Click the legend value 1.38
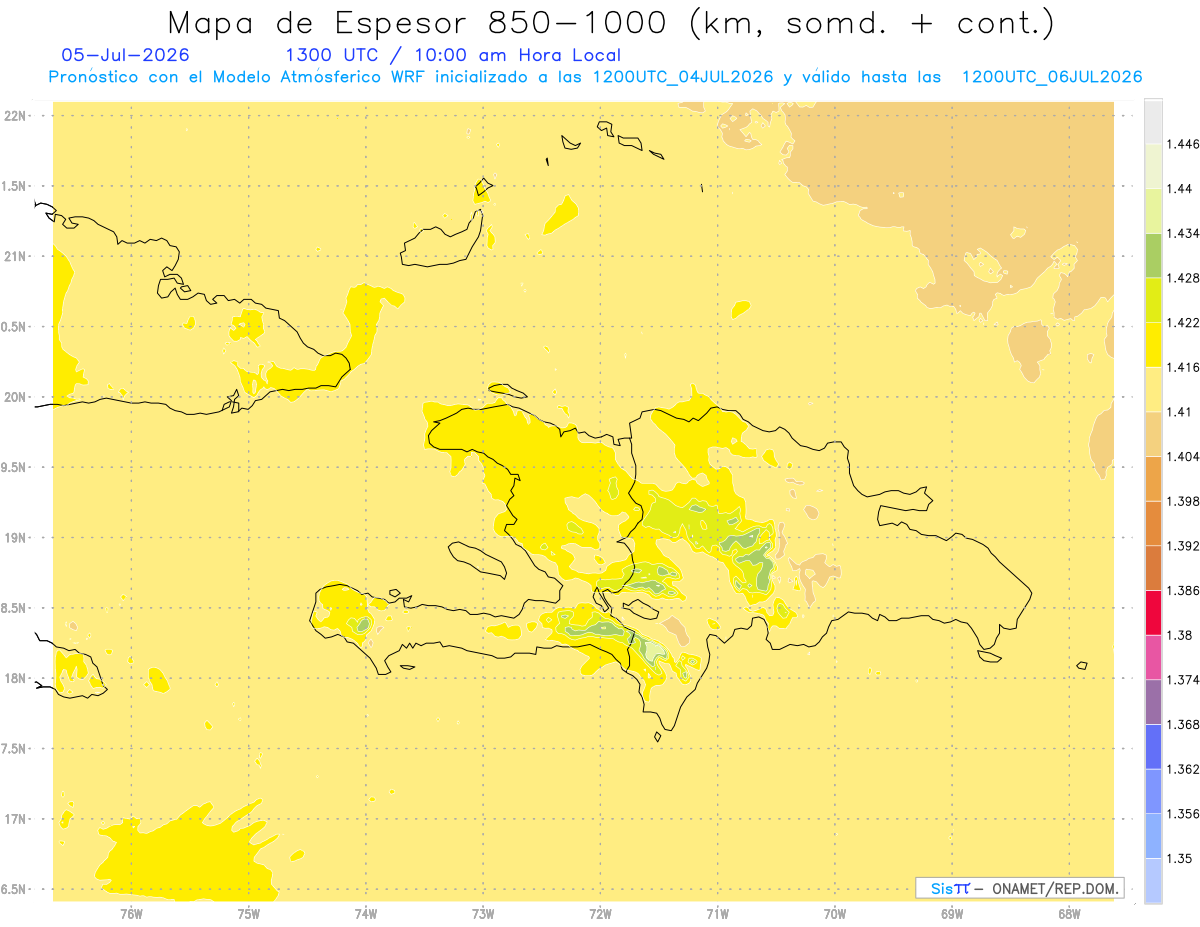 1179,635
